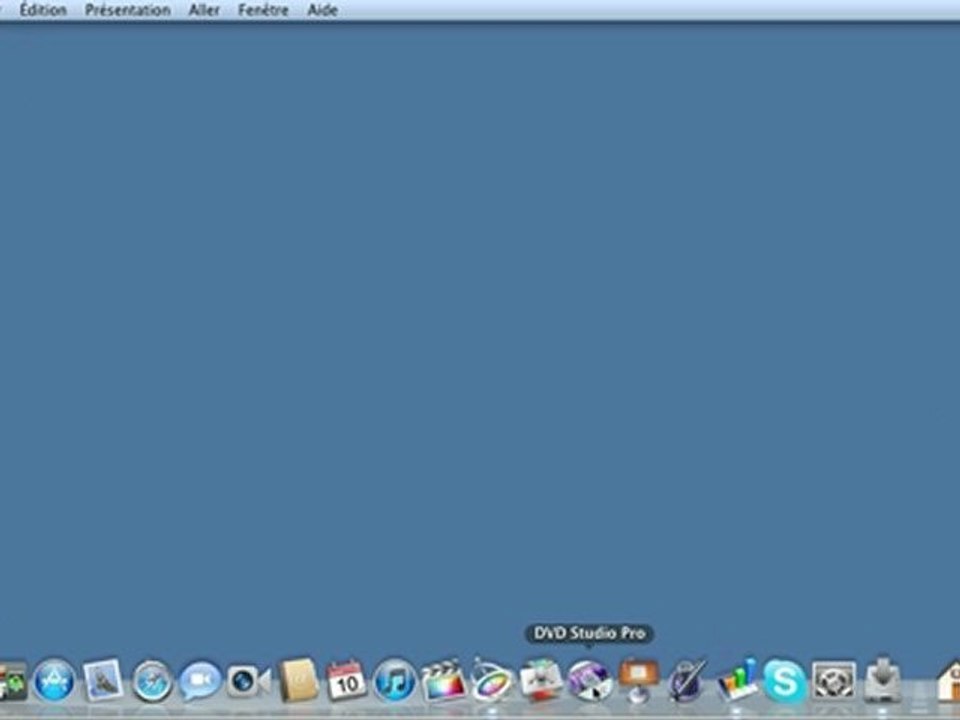Launch Skype from the Dock
This screenshot has height=720, width=960.
point(784,681)
